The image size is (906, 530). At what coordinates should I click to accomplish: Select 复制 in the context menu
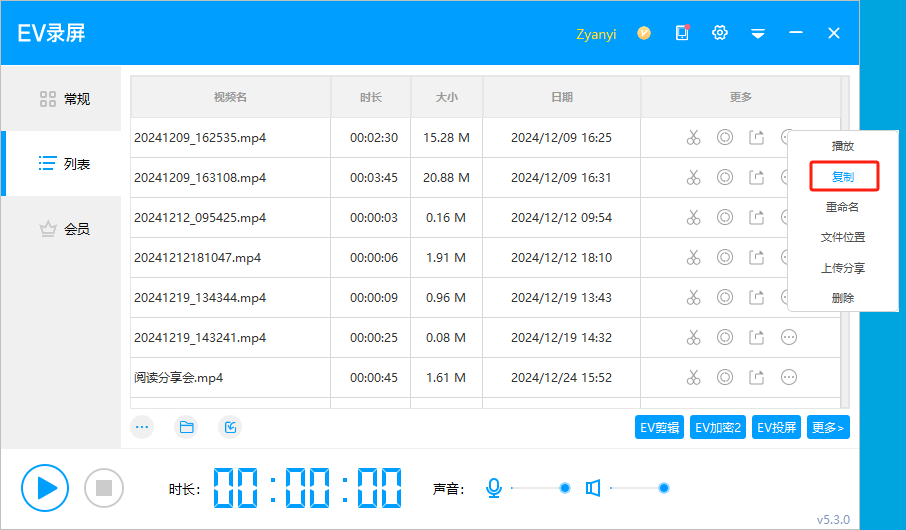click(x=843, y=176)
